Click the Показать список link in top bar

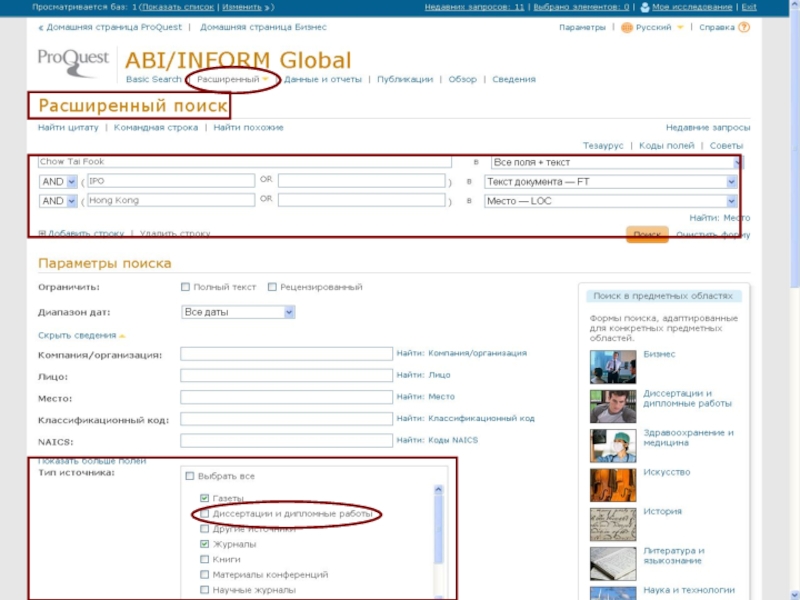(x=178, y=7)
